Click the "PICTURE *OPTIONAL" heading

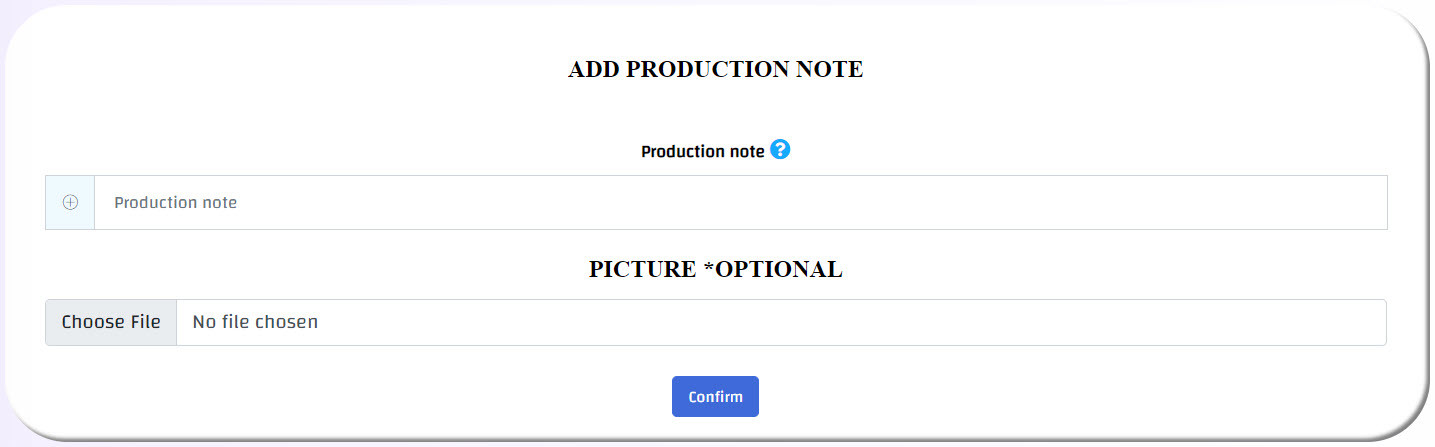point(715,269)
